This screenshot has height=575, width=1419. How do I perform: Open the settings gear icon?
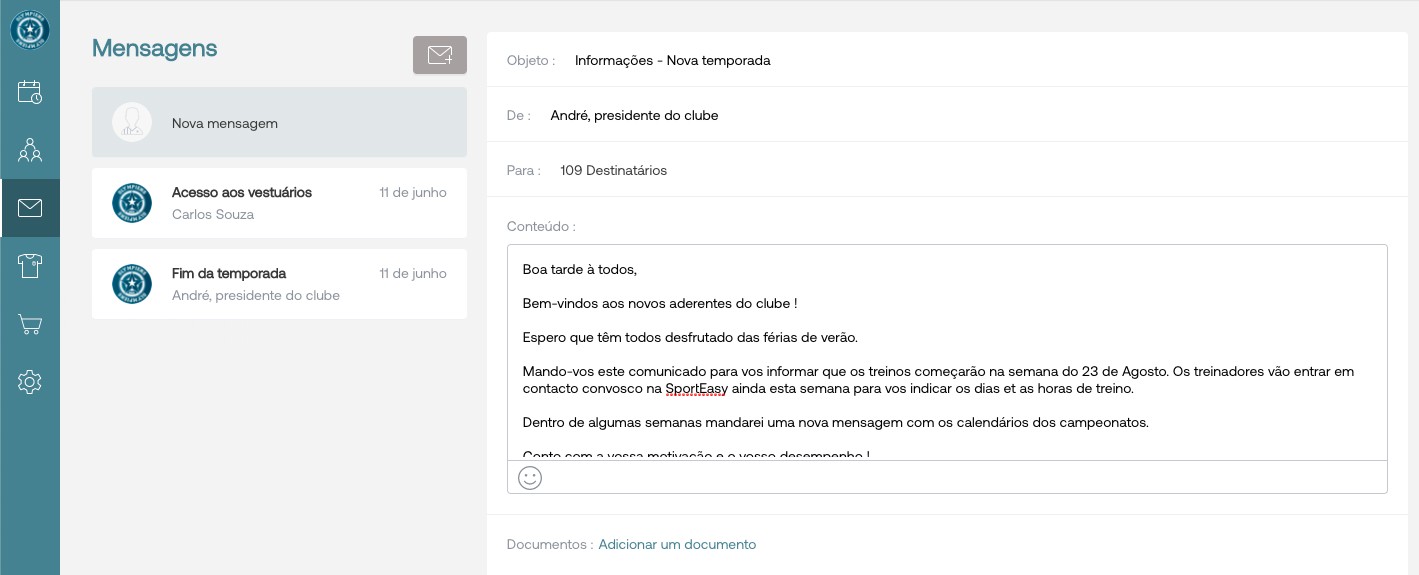tap(30, 382)
